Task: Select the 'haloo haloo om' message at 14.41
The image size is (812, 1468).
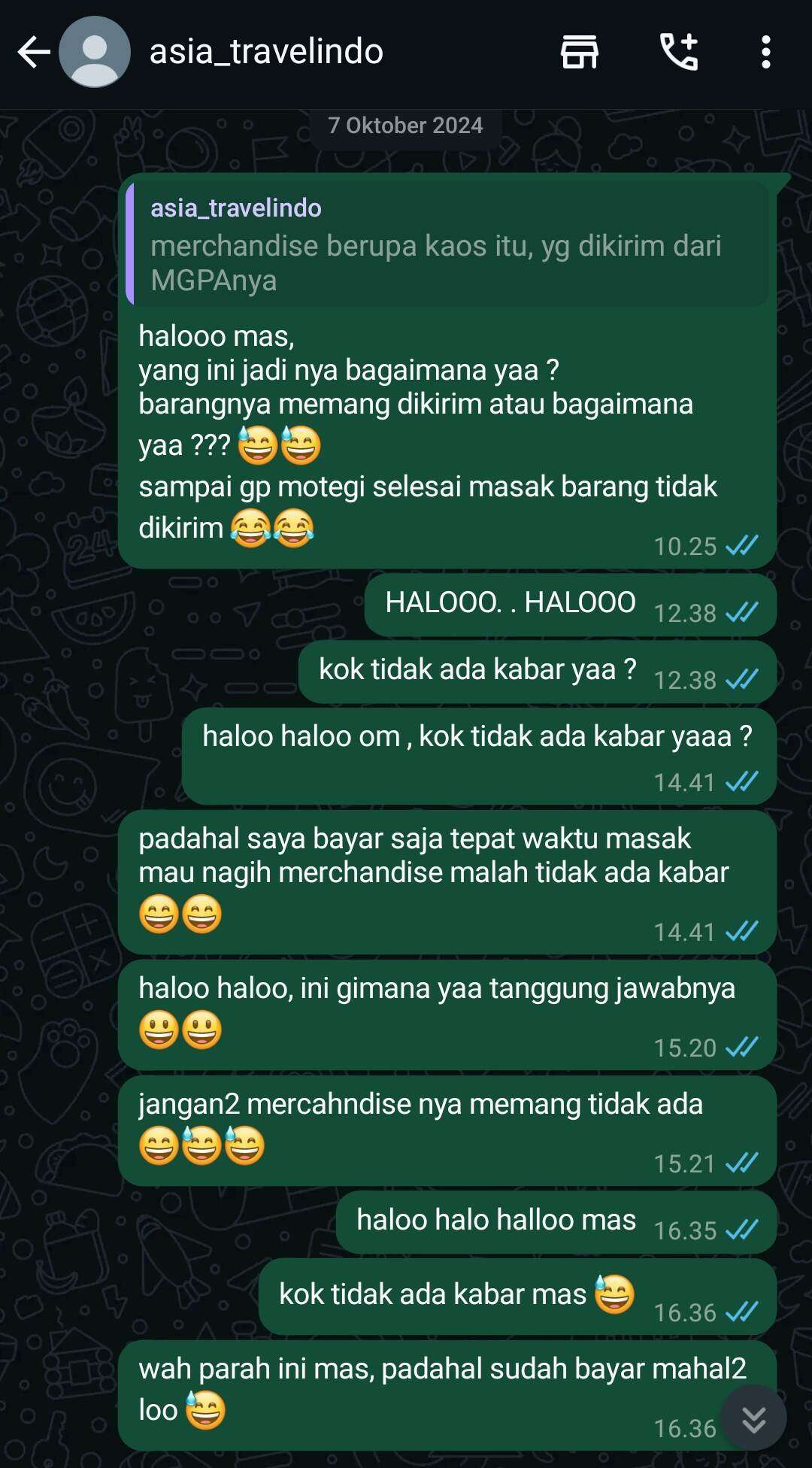Action: (478, 756)
